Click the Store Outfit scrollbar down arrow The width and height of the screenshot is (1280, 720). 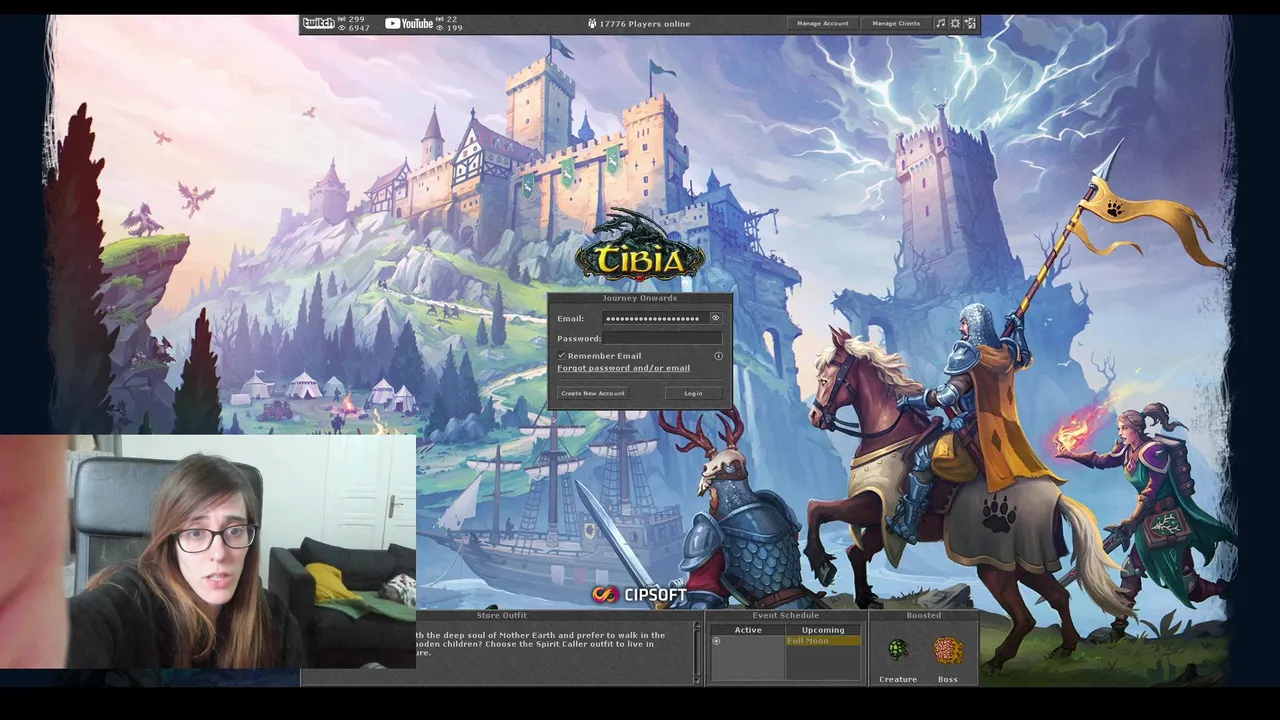click(697, 679)
